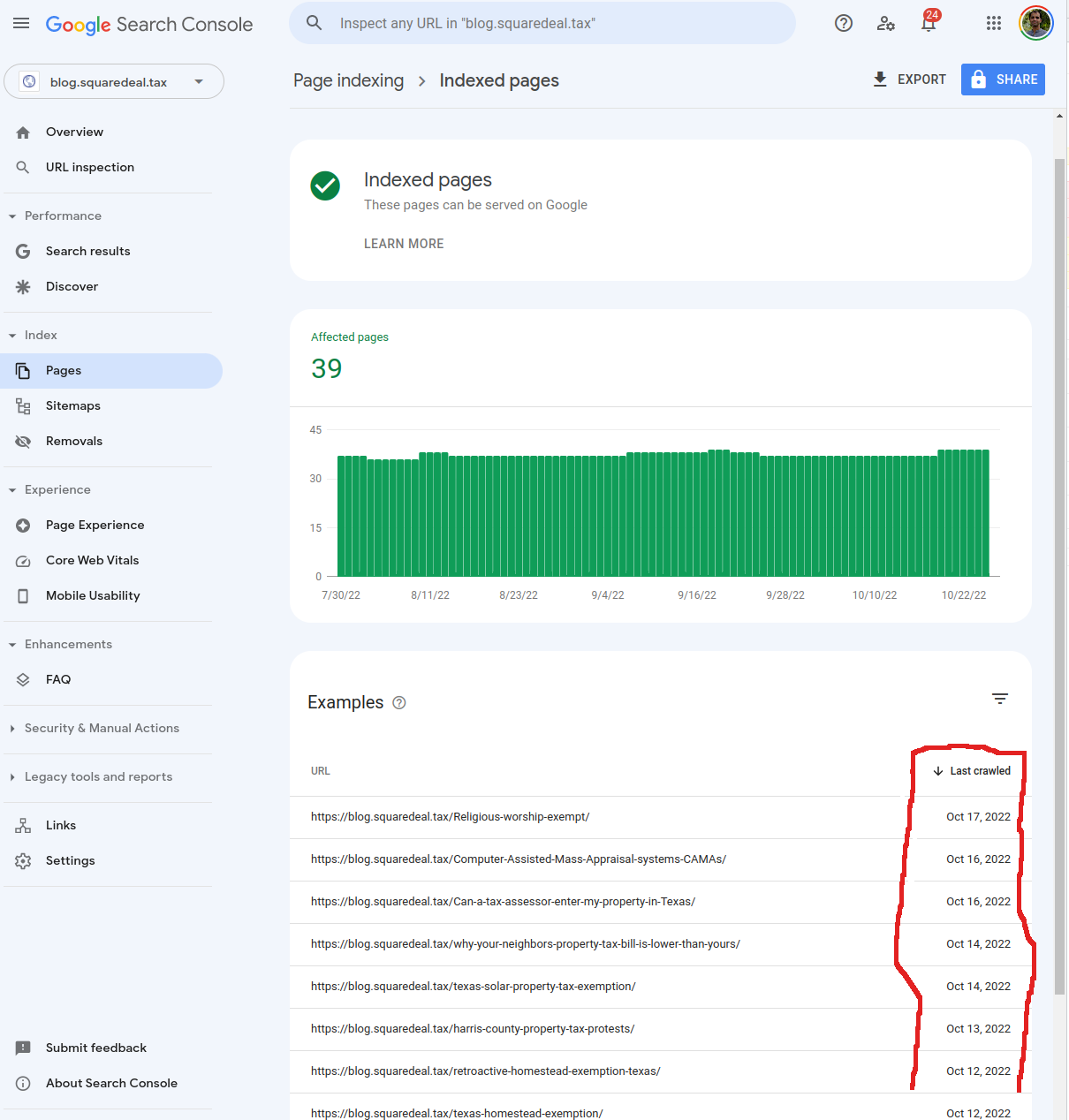
Task: Open the Religious-worship-exempt URL row
Action: [x=661, y=817]
